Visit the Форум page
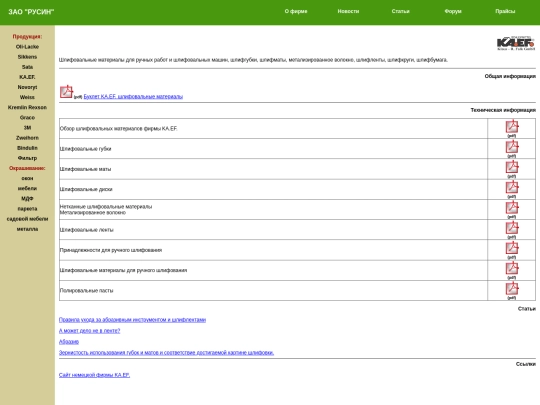The image size is (540, 405). point(453,11)
